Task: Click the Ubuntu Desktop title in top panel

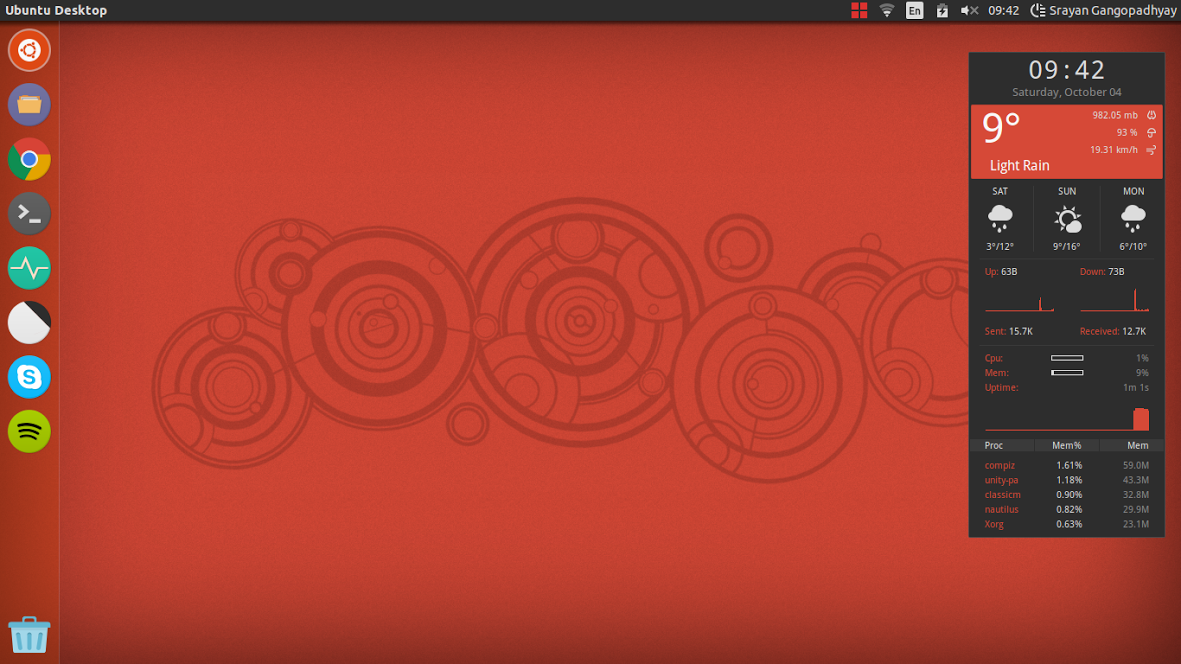Action: tap(56, 11)
